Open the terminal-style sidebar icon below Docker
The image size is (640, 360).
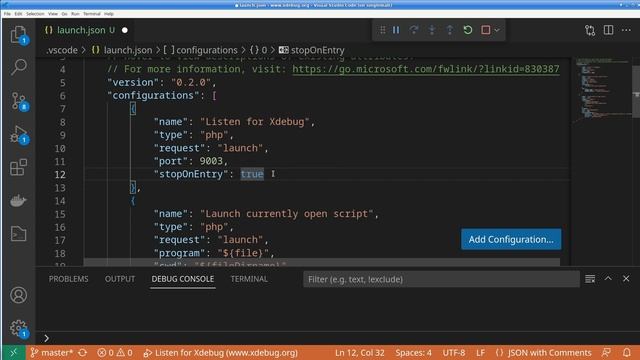(x=18, y=234)
